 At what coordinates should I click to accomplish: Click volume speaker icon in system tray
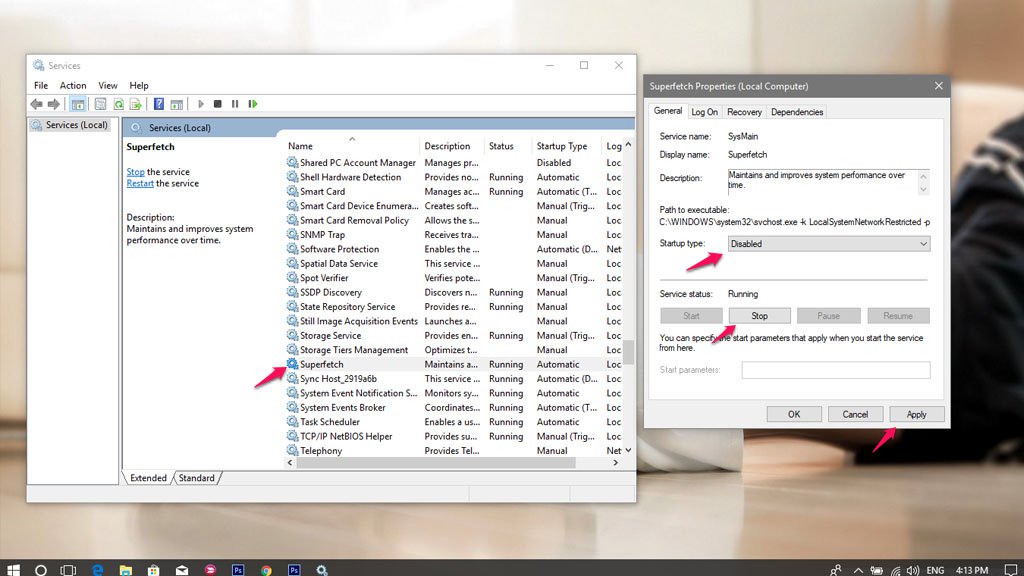tap(912, 570)
